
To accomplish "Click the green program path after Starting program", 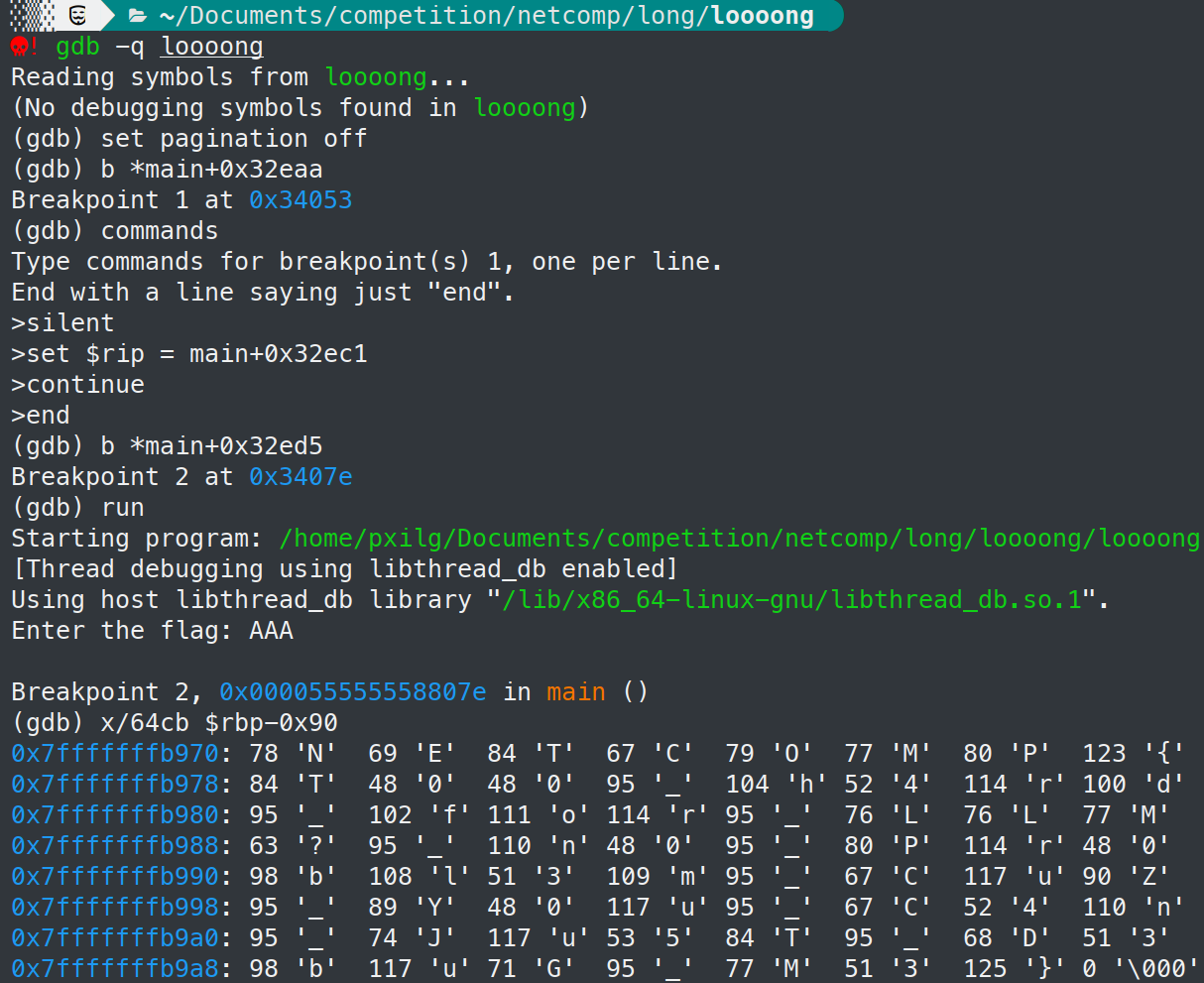I will (x=739, y=538).
